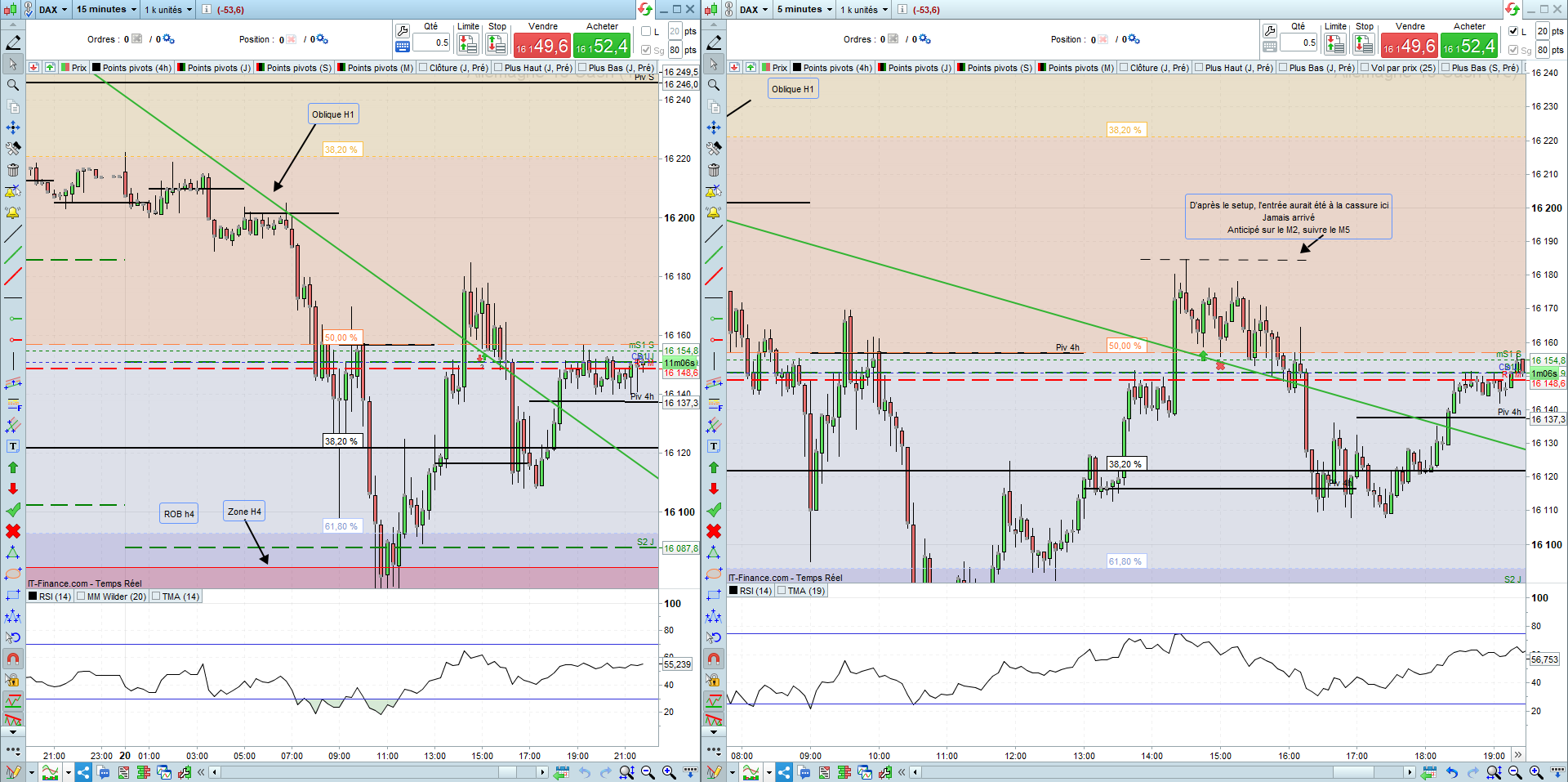Enable Clôture (J, Pré) on 15-minute chart
The width and height of the screenshot is (1568, 782).
click(425, 68)
